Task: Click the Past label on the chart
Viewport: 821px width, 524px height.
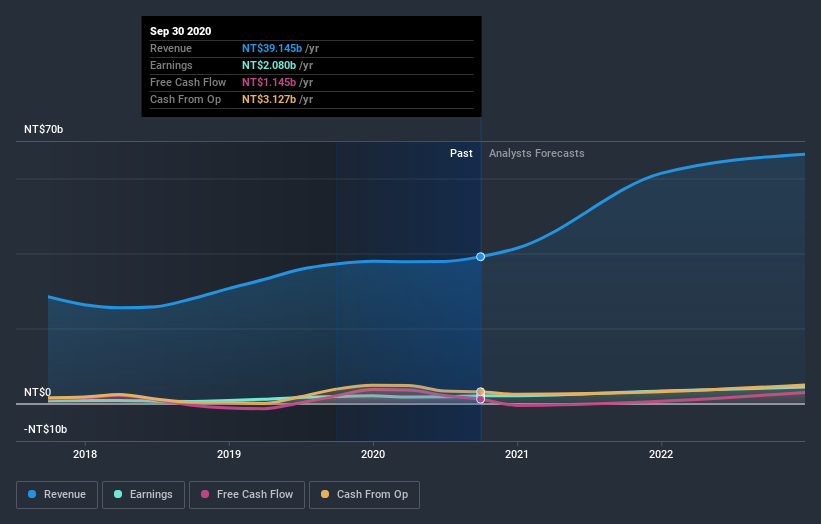Action: [x=461, y=153]
